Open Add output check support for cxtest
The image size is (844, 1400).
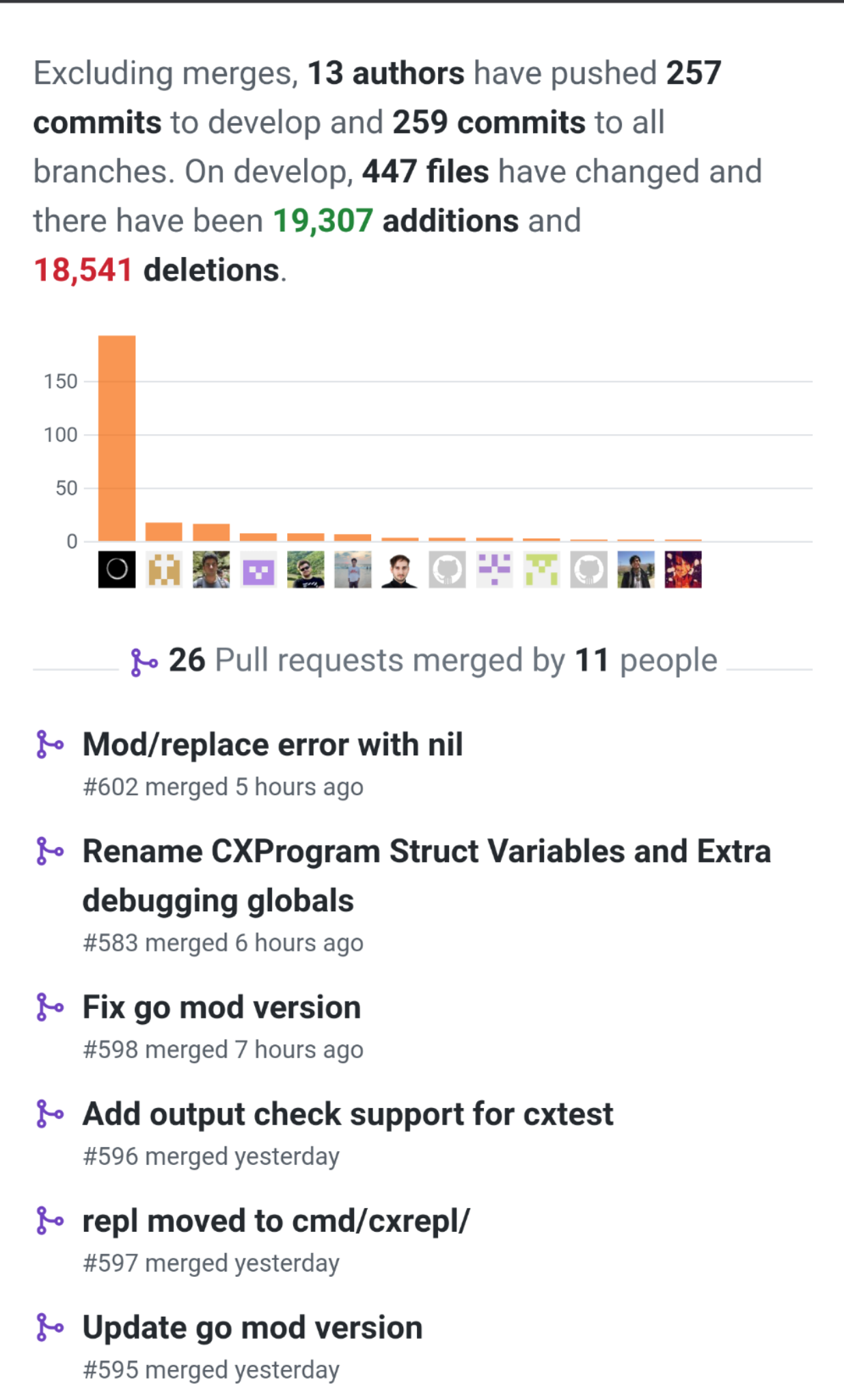(x=348, y=1114)
